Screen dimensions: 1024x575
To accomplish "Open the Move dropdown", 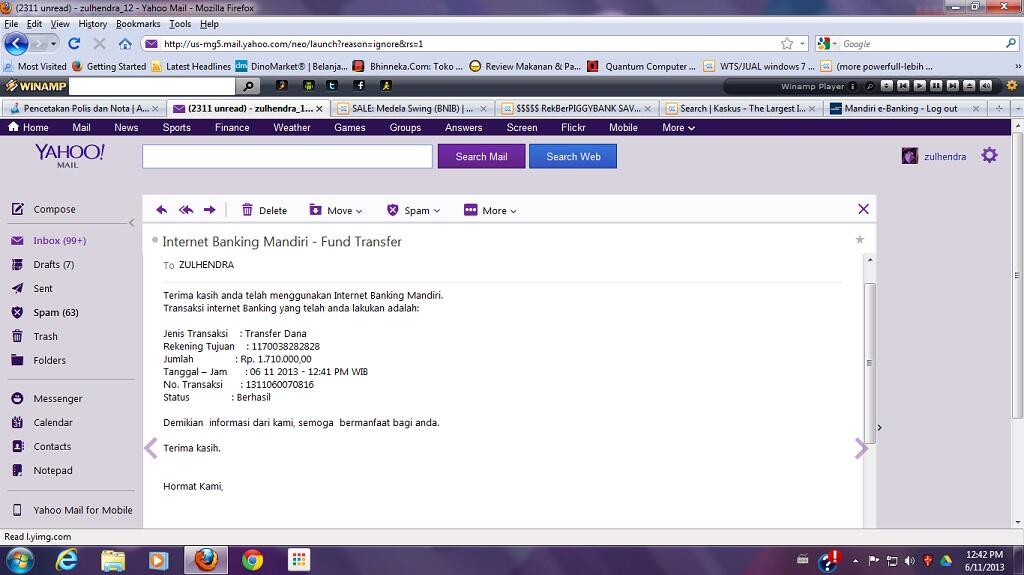I will click(336, 210).
